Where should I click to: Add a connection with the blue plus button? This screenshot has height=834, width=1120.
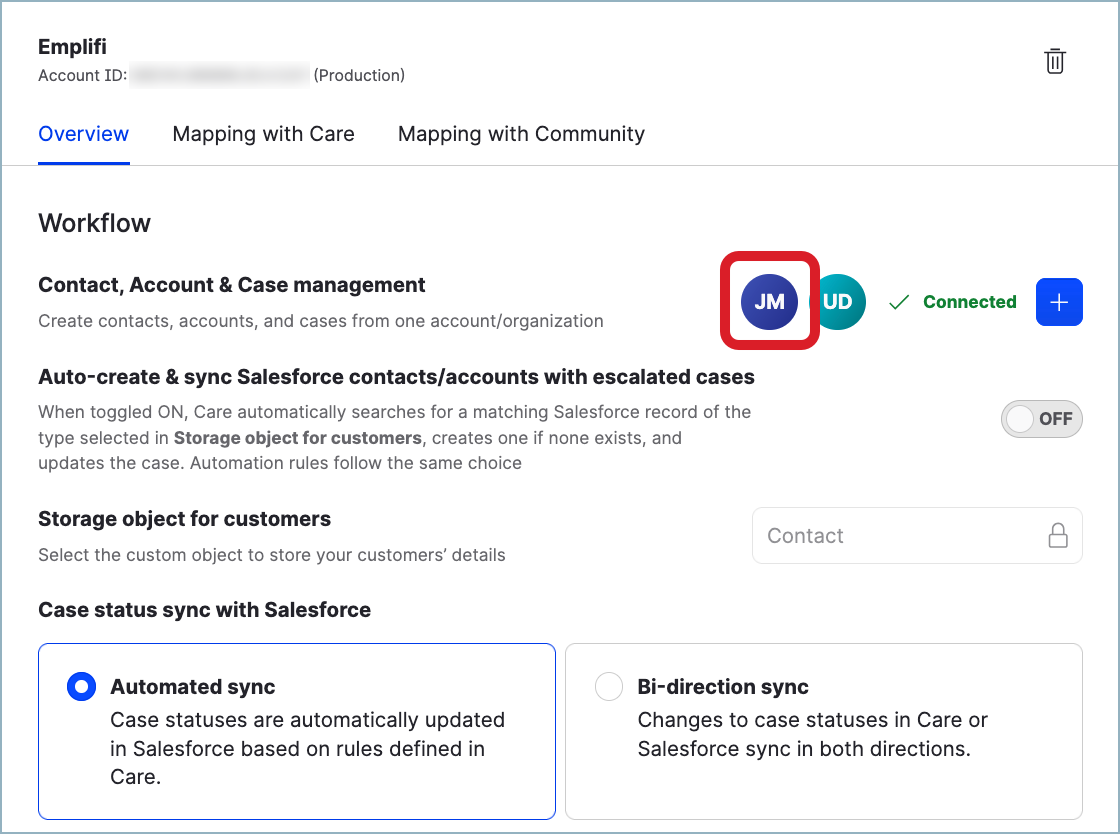tap(1059, 302)
